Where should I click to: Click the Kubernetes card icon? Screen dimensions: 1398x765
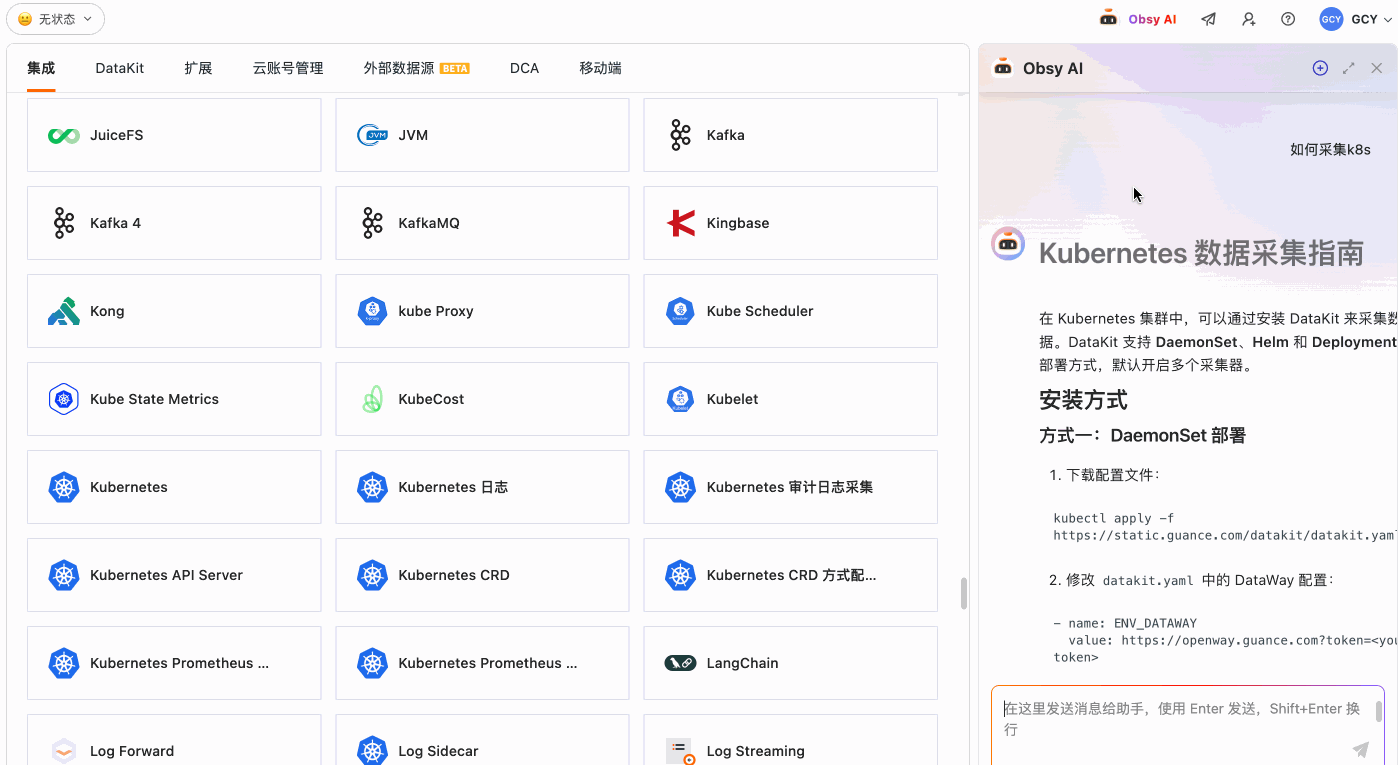click(x=64, y=487)
